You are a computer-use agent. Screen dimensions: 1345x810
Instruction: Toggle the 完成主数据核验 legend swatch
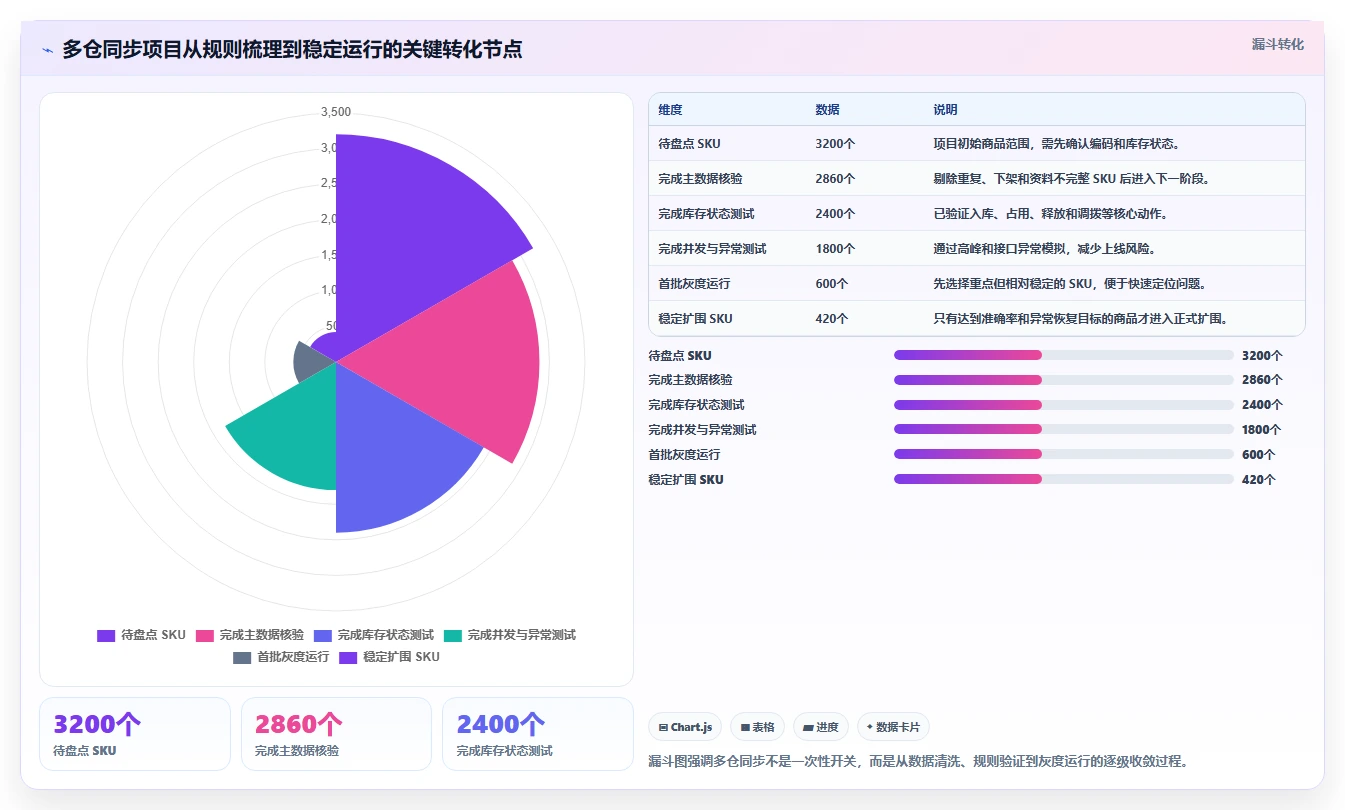pyautogui.click(x=205, y=635)
